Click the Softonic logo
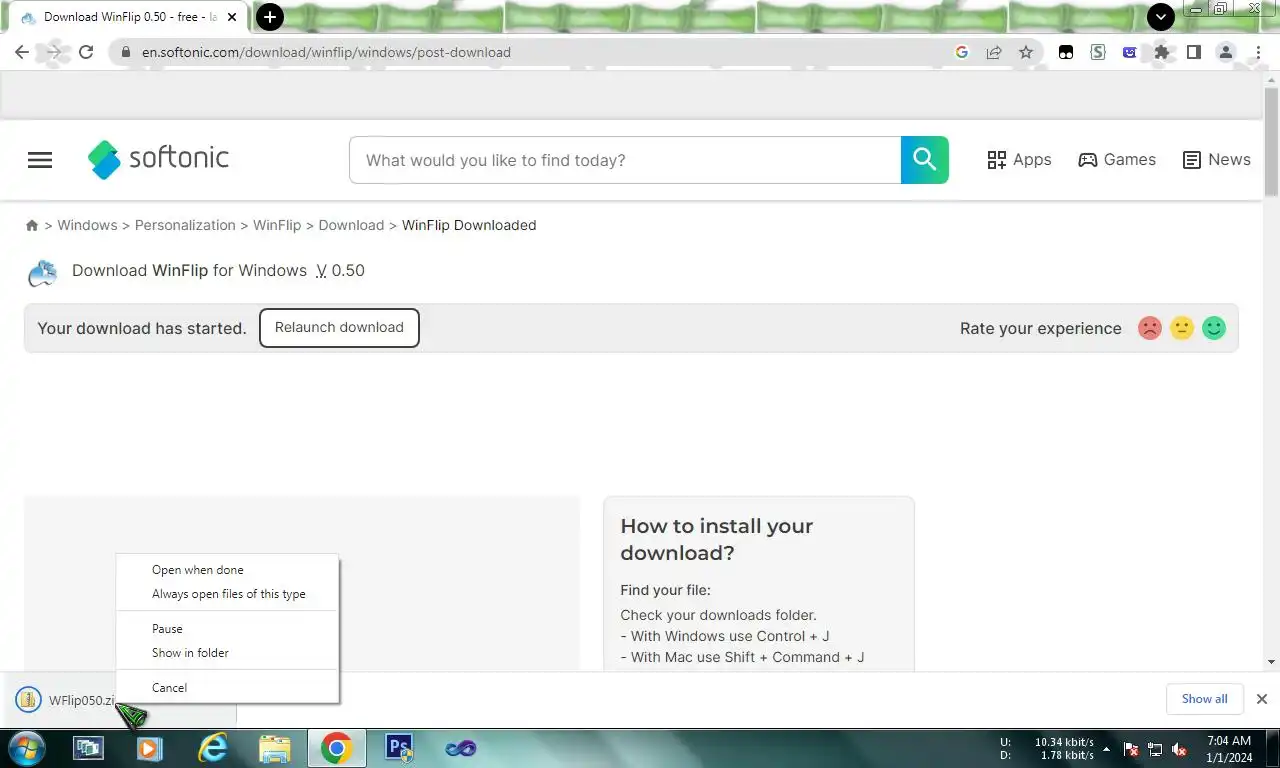The image size is (1280, 768). 158,159
